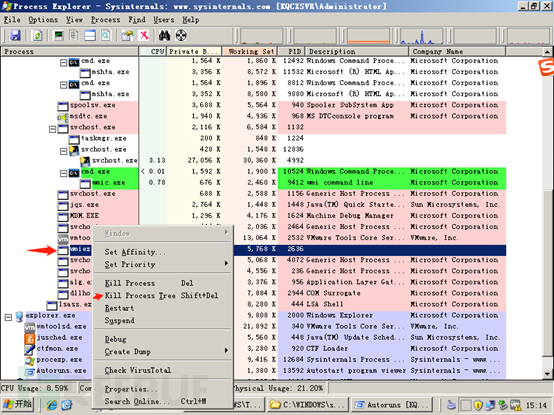Expand the Create Dump submenu
This screenshot has height=415, width=554.
pyautogui.click(x=163, y=351)
